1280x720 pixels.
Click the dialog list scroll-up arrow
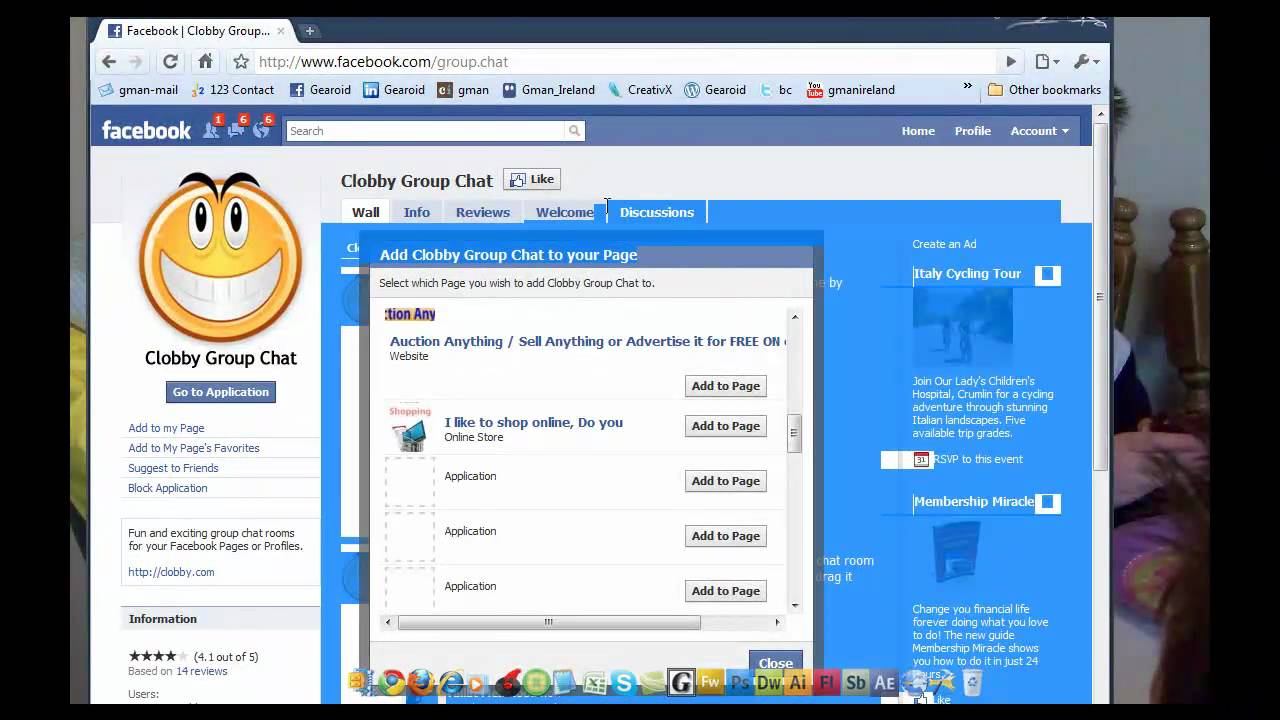click(x=795, y=317)
